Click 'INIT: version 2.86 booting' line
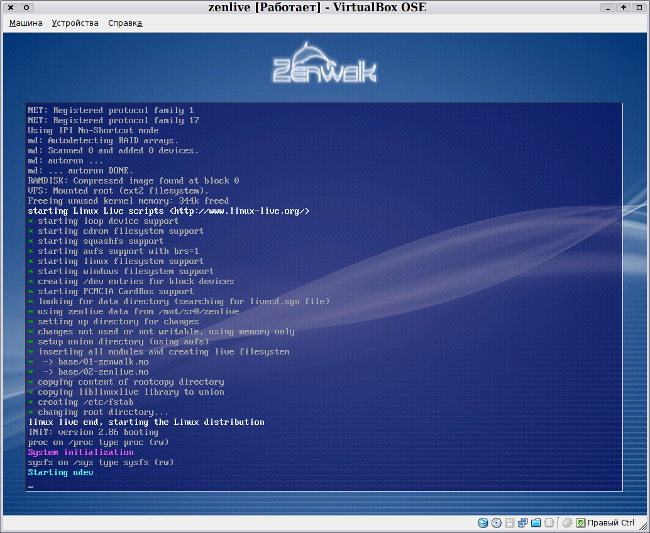 coord(93,432)
